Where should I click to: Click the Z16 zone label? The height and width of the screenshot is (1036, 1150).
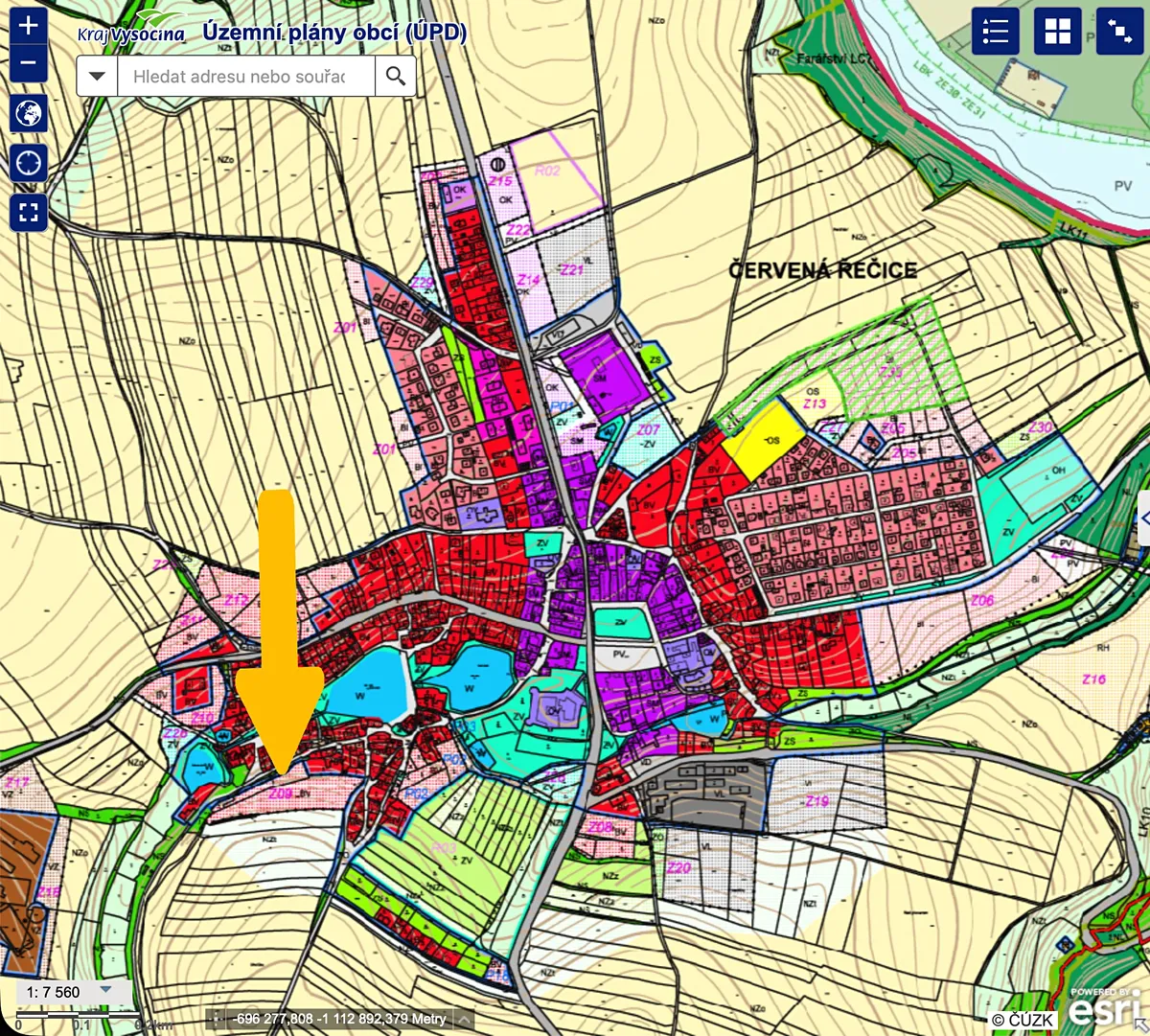pyautogui.click(x=1093, y=679)
